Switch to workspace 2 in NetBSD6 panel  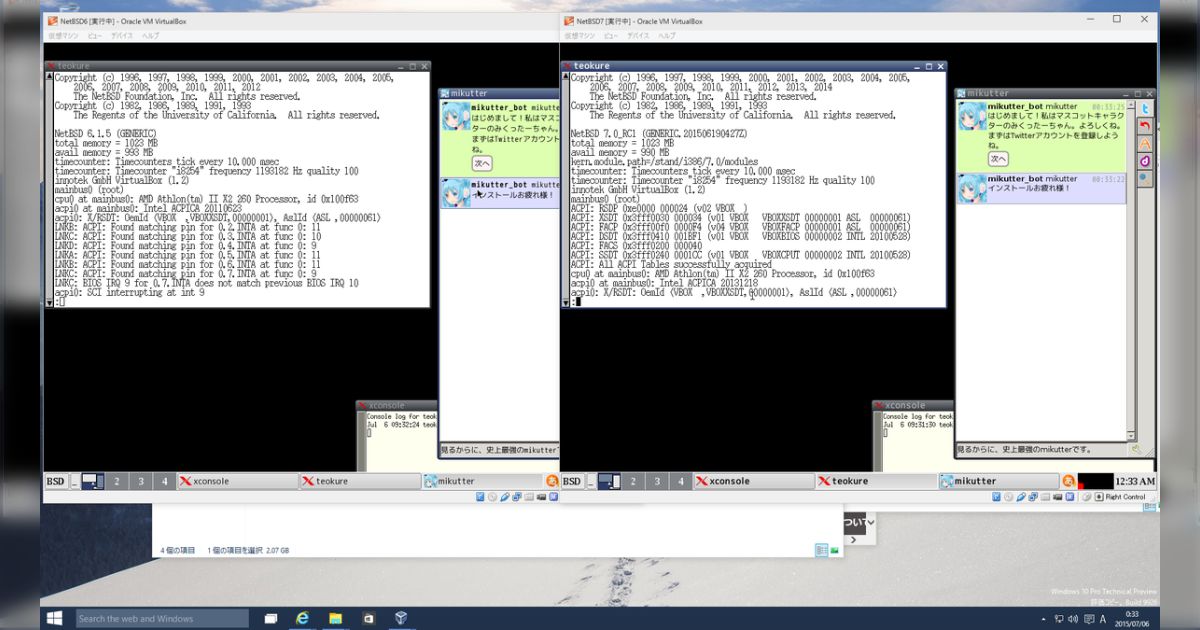(x=117, y=481)
